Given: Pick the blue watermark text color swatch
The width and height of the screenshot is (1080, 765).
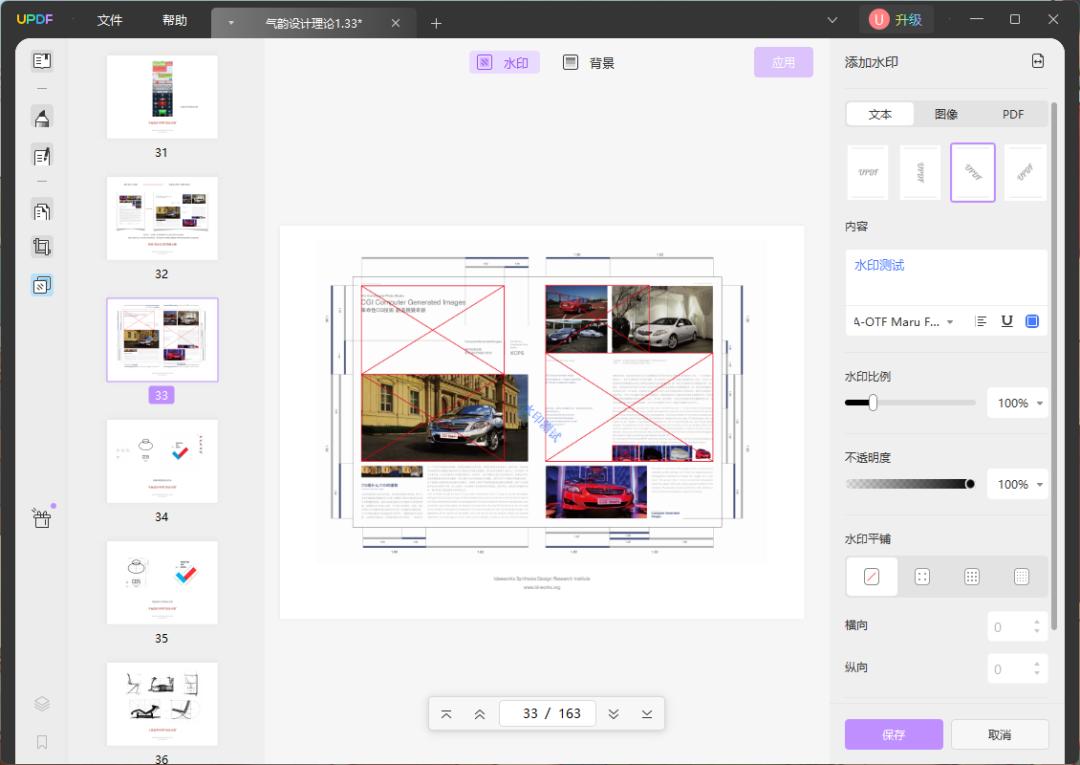Looking at the screenshot, I should tap(1032, 322).
